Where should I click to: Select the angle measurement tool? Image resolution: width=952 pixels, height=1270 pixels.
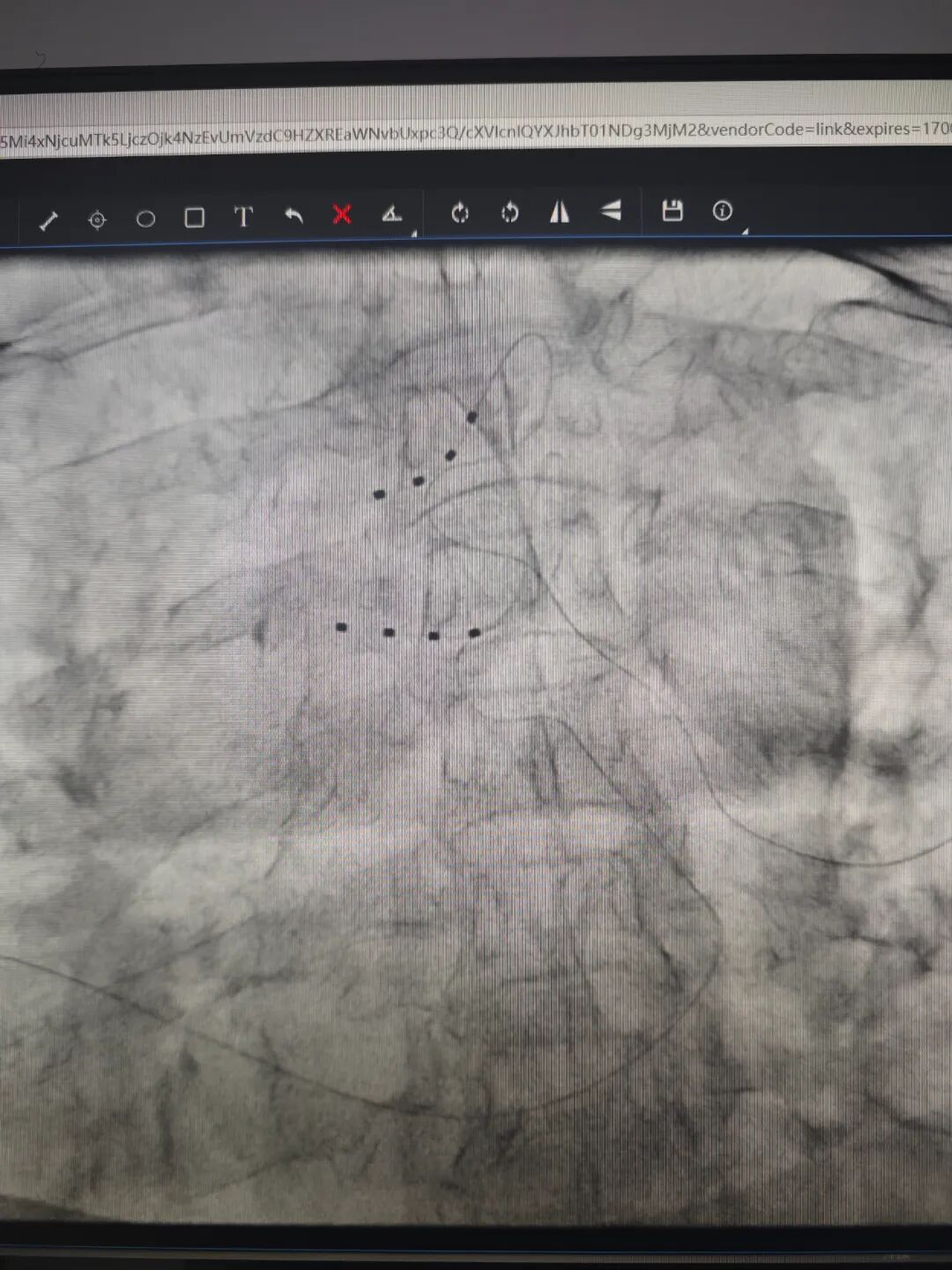coord(391,213)
